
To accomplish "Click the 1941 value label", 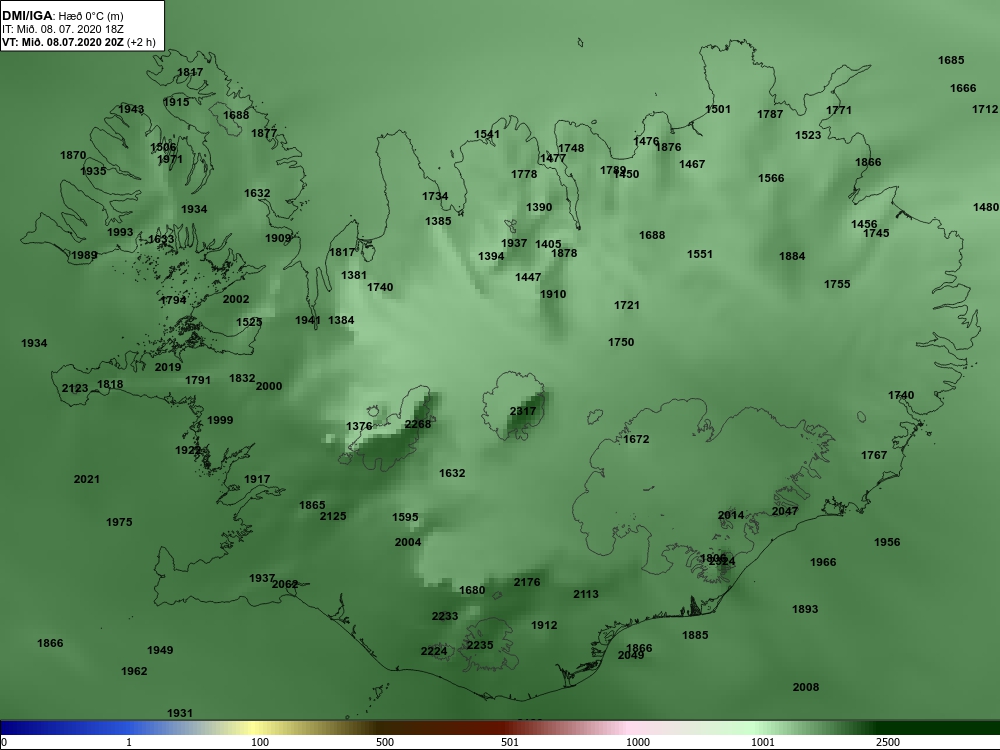I will (308, 320).
